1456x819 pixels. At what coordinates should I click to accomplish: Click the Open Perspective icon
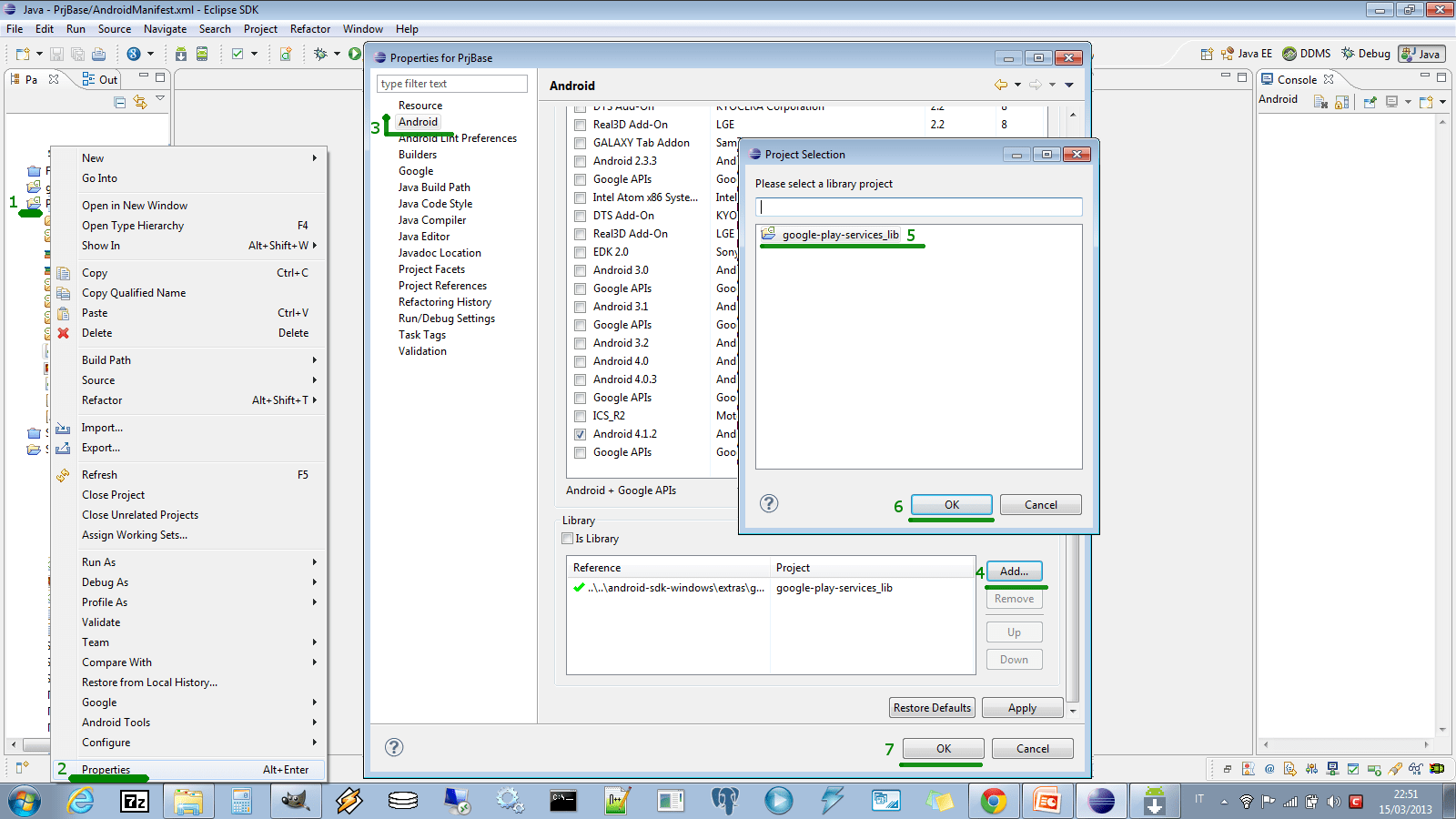(1207, 54)
